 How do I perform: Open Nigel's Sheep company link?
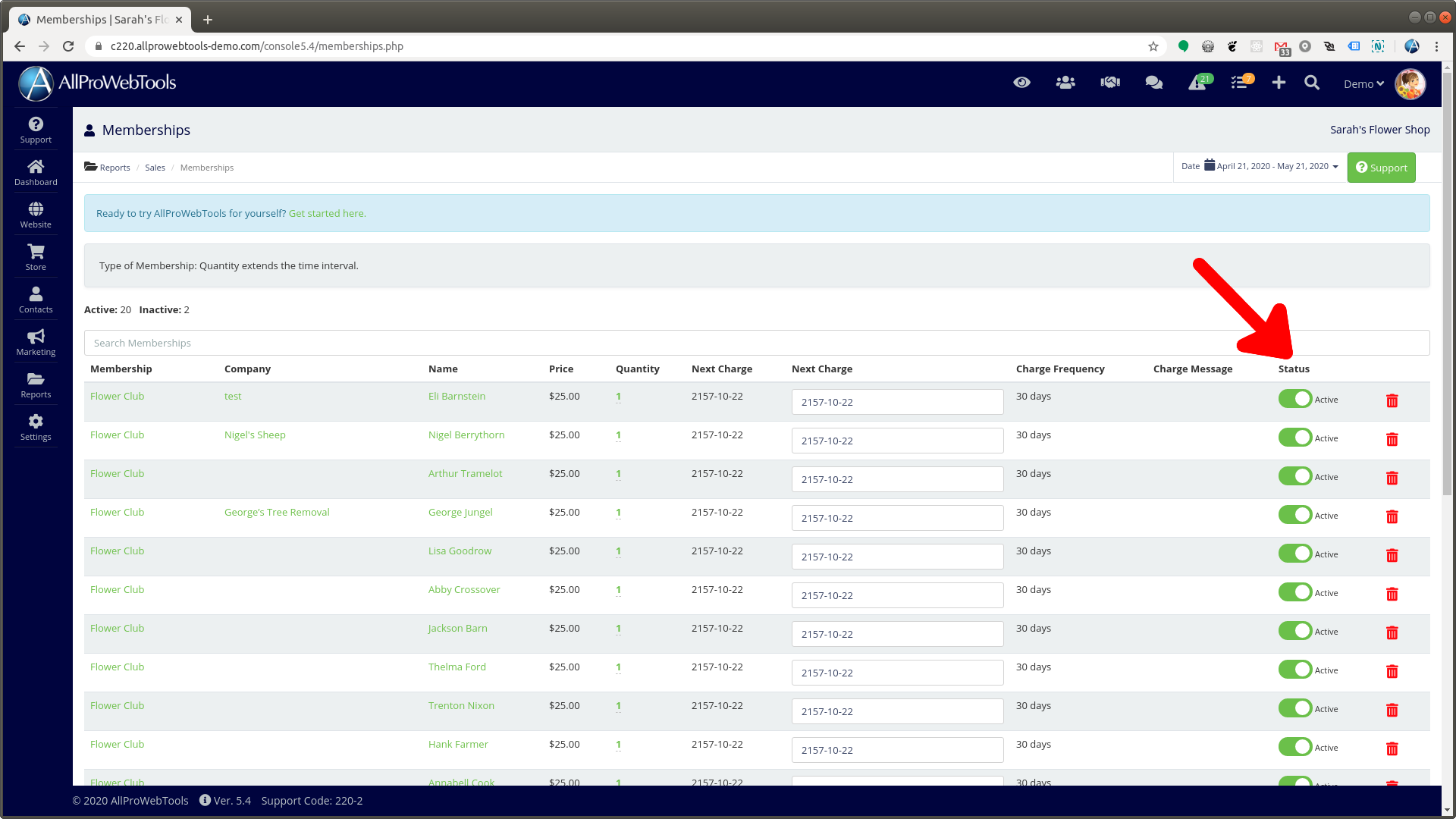click(x=255, y=435)
